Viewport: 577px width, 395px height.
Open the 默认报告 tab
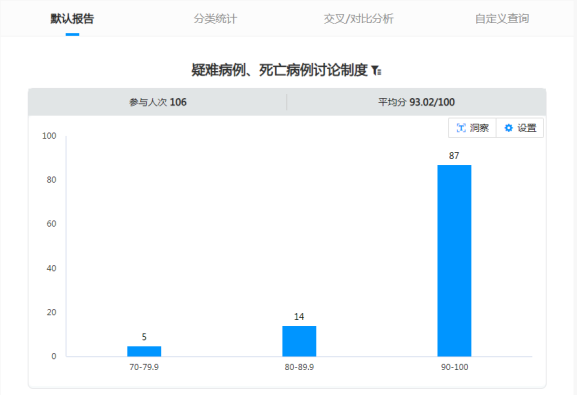(x=72, y=18)
